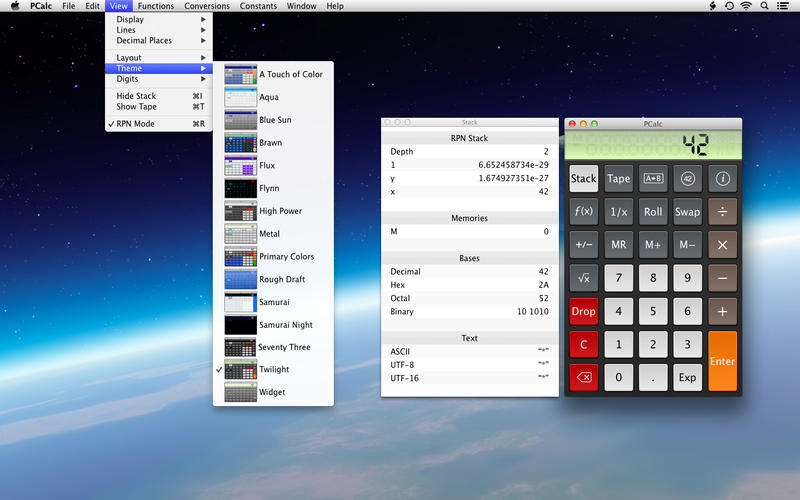Expand the Digits submenu
This screenshot has width=800, height=500.
tap(128, 79)
